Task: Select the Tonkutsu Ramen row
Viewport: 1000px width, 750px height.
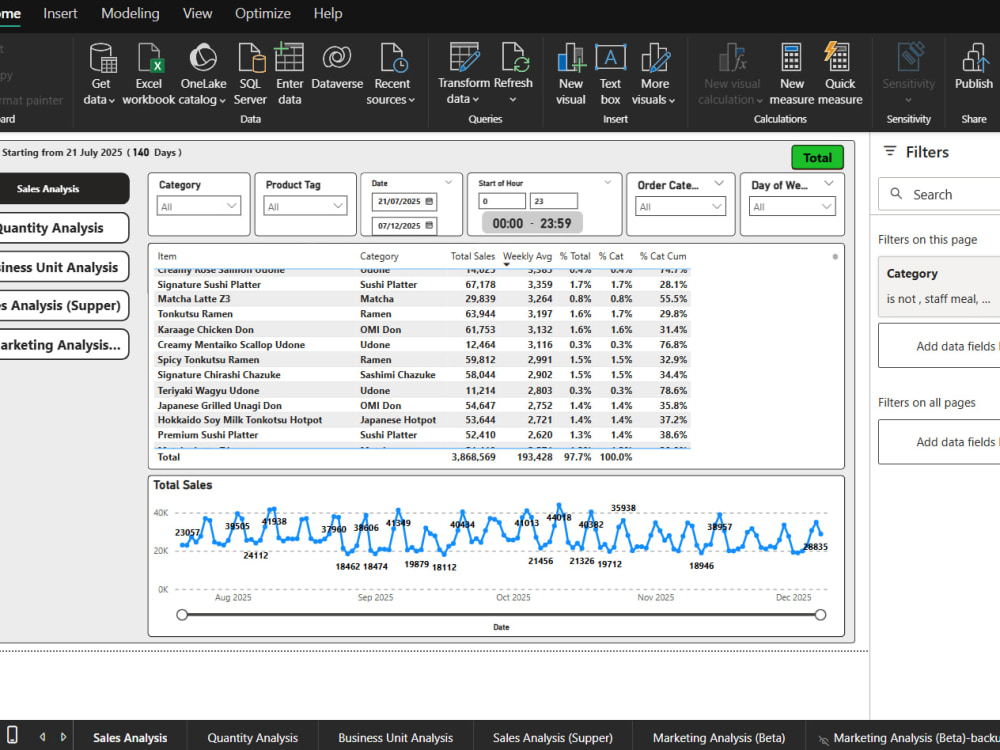Action: coord(422,314)
